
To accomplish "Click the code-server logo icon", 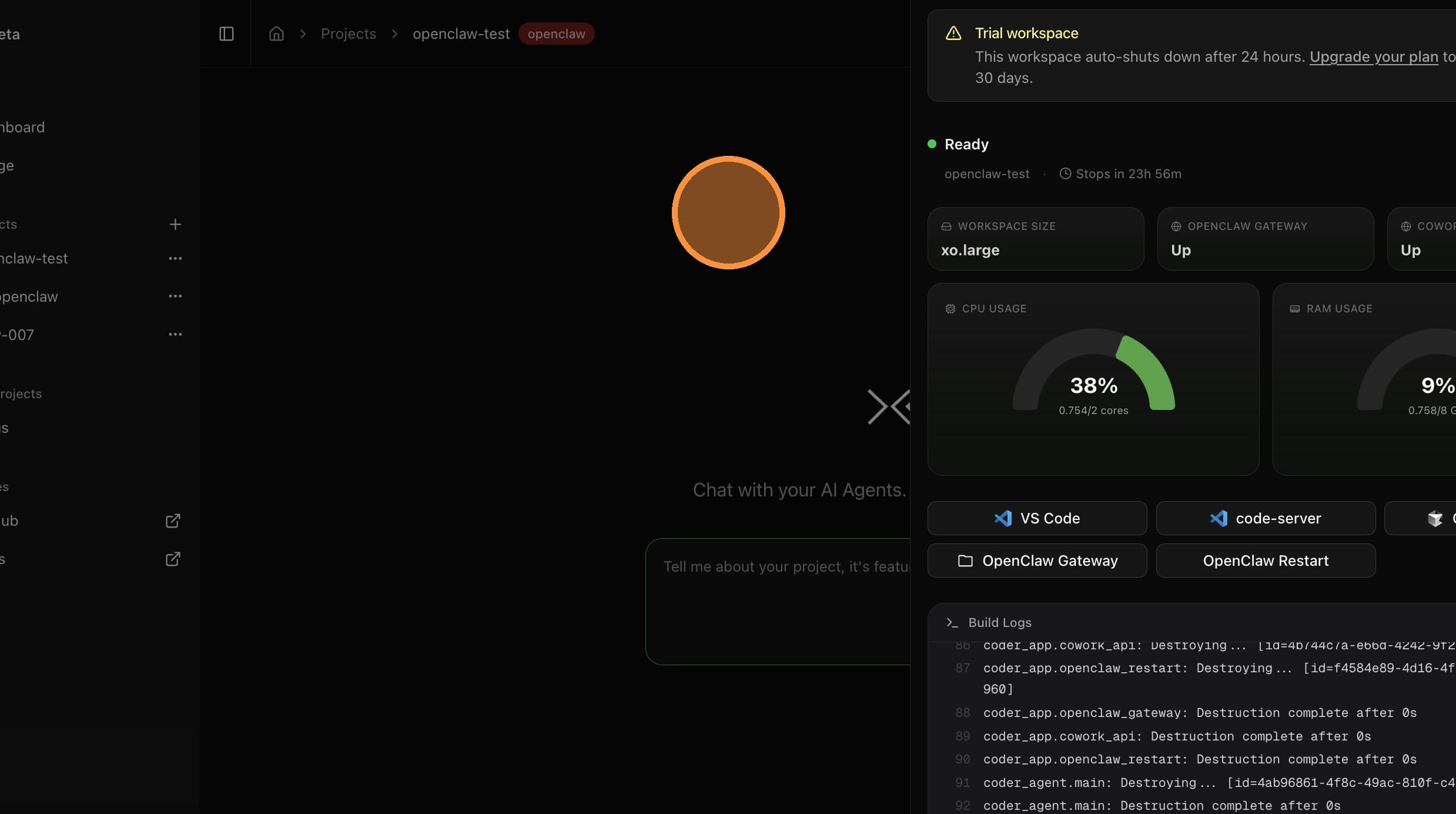I will (x=1219, y=518).
